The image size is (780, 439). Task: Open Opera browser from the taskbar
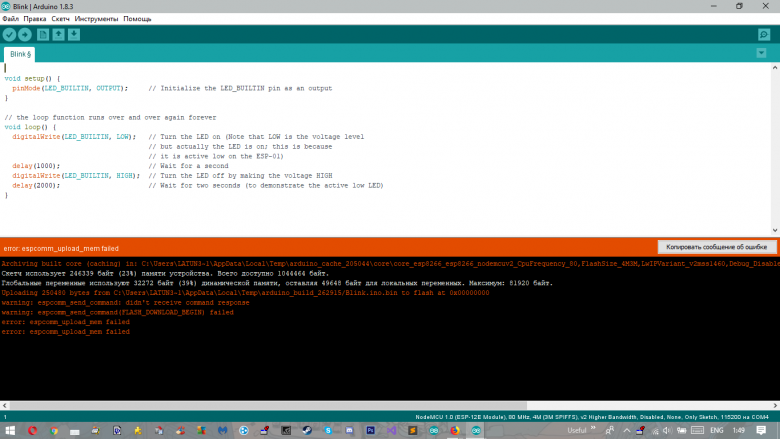point(32,431)
